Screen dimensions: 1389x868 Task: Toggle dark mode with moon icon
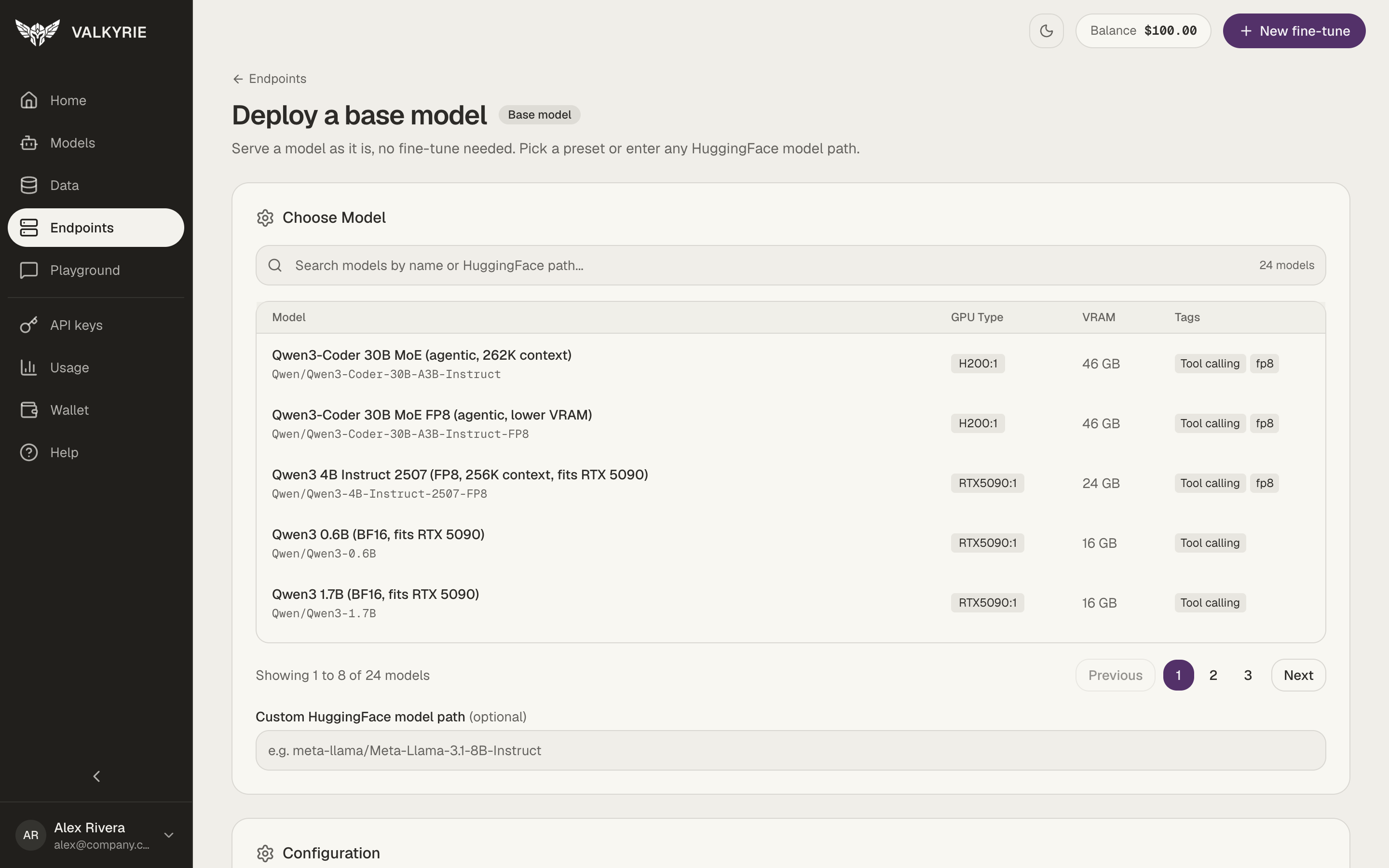1047,31
